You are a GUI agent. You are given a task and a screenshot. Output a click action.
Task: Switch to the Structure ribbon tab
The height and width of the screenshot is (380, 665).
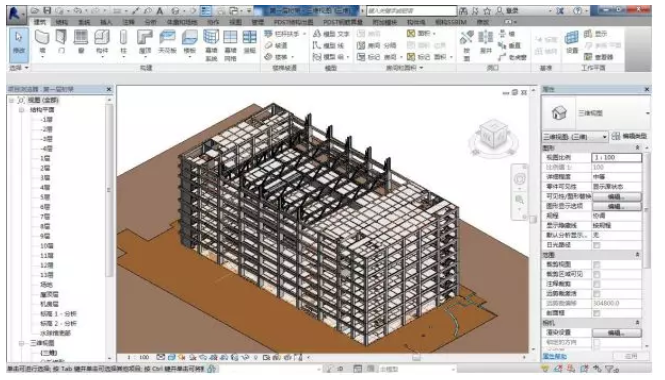(62, 22)
